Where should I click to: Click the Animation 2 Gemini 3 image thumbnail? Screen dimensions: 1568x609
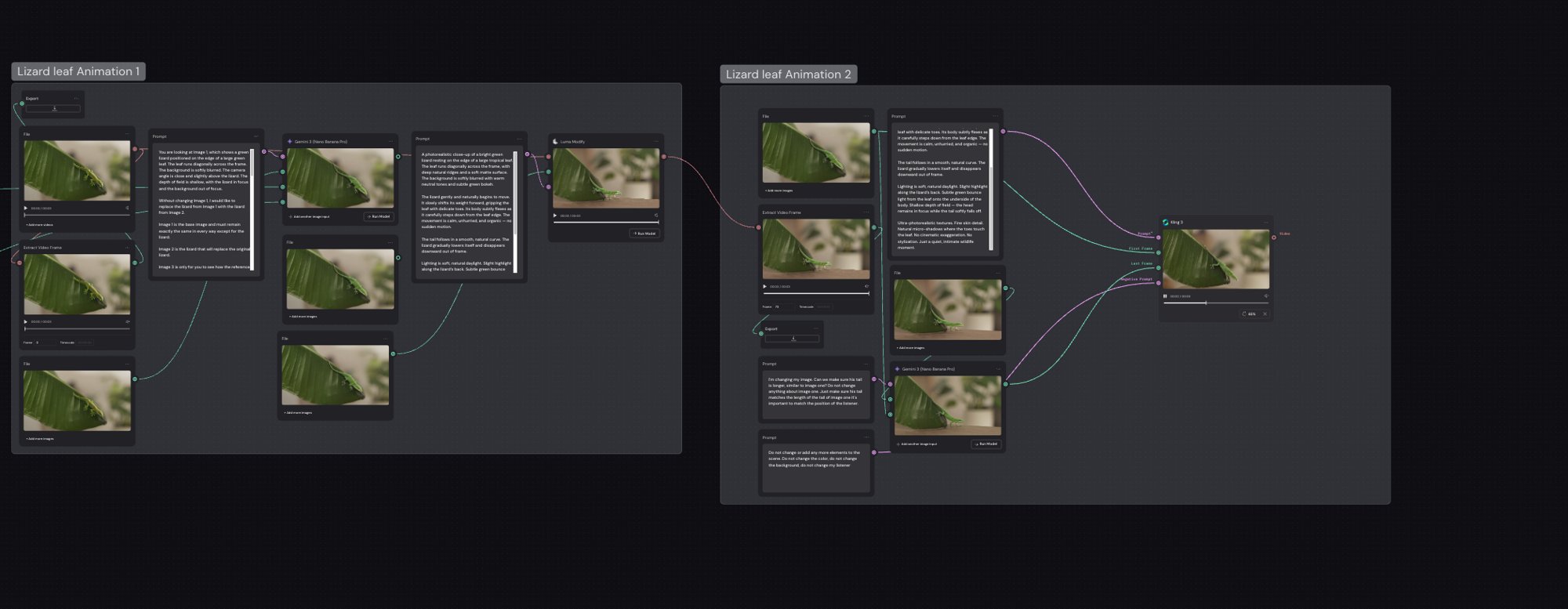[948, 406]
